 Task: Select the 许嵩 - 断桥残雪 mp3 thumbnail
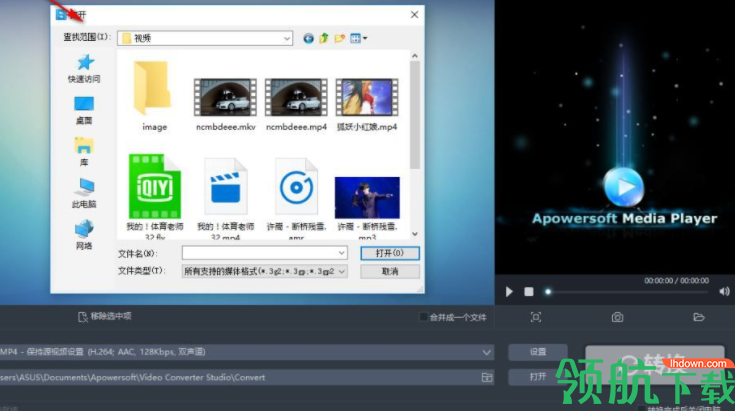367,197
